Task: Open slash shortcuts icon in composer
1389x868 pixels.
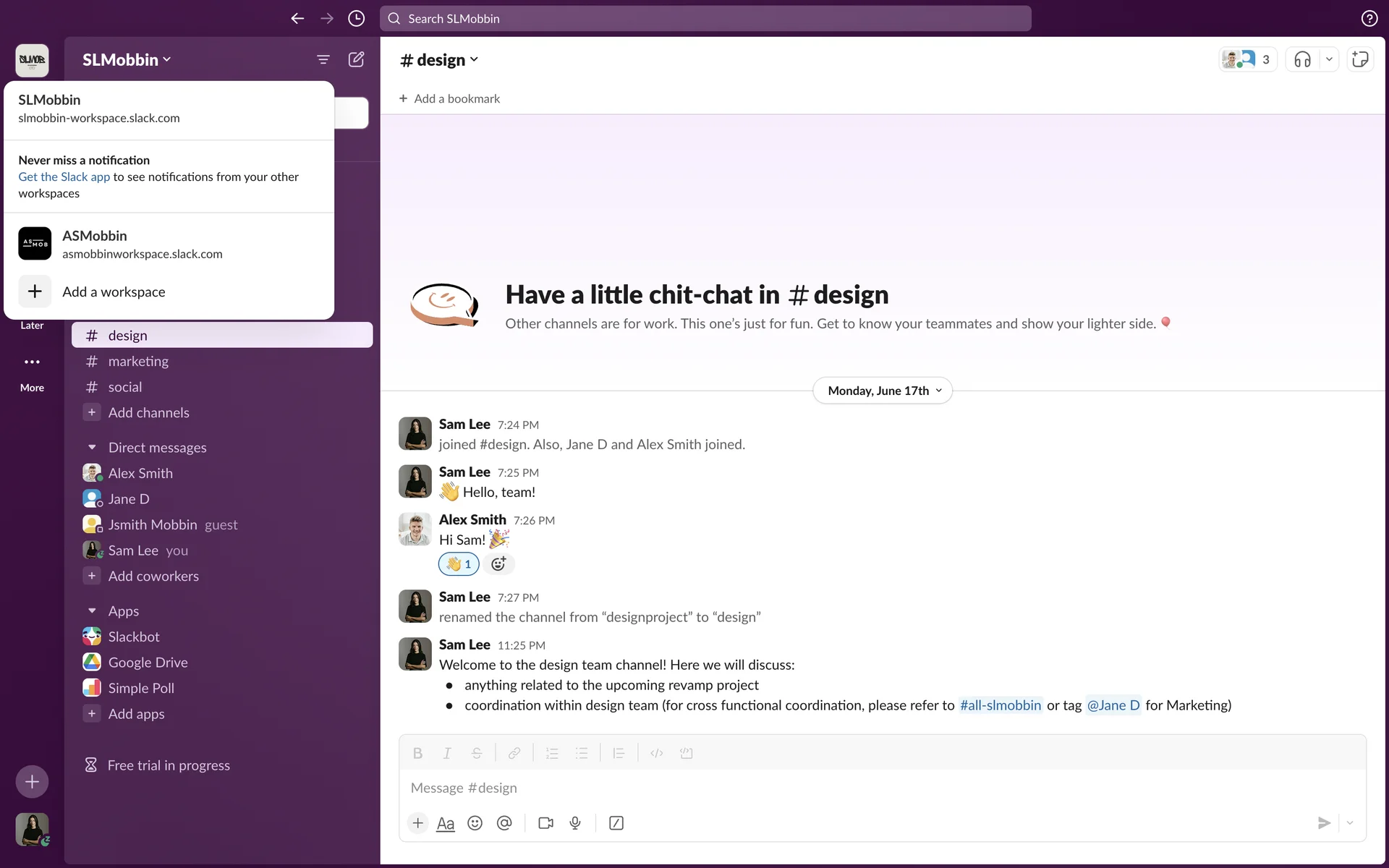Action: coord(616,823)
